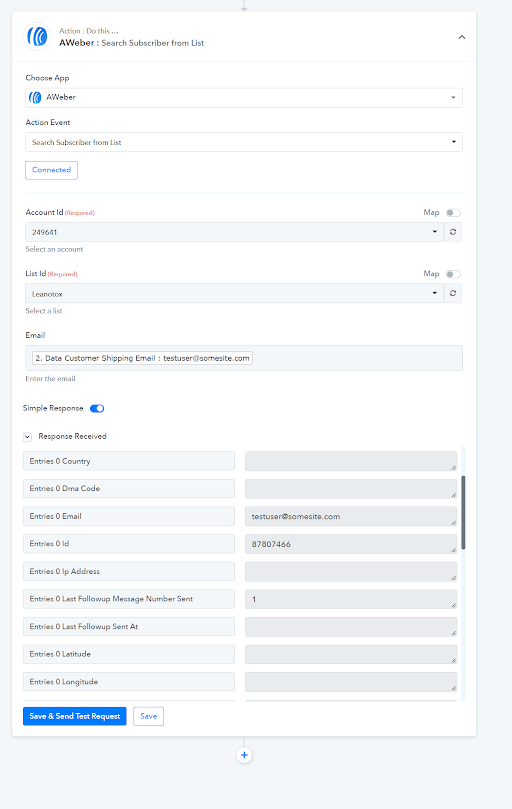Viewport: 512px width, 809px height.
Task: Click the testuser@somesite.com response value
Action: [351, 516]
